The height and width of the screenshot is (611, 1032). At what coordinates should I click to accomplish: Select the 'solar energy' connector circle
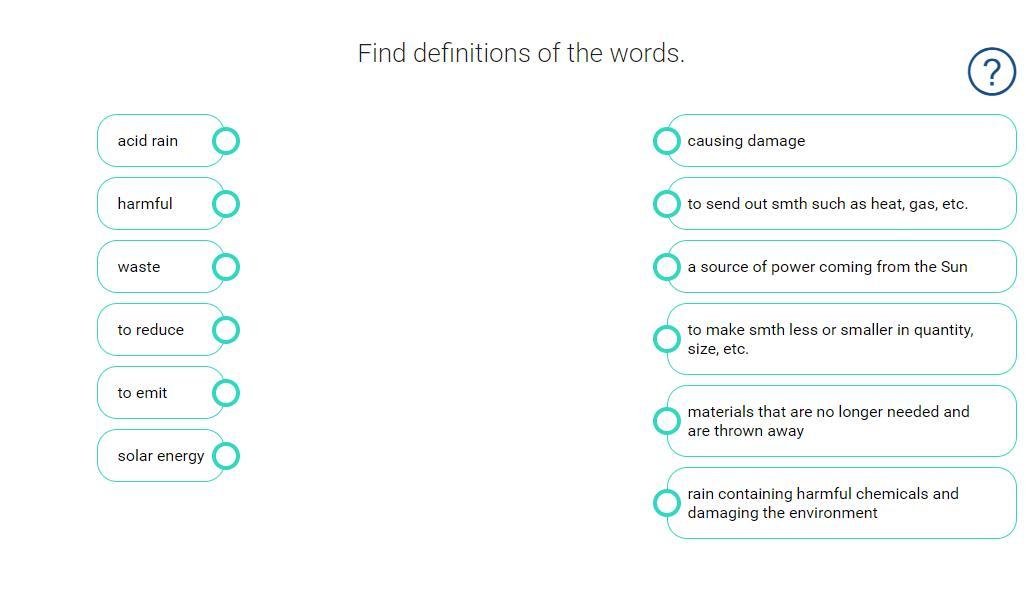tap(226, 456)
